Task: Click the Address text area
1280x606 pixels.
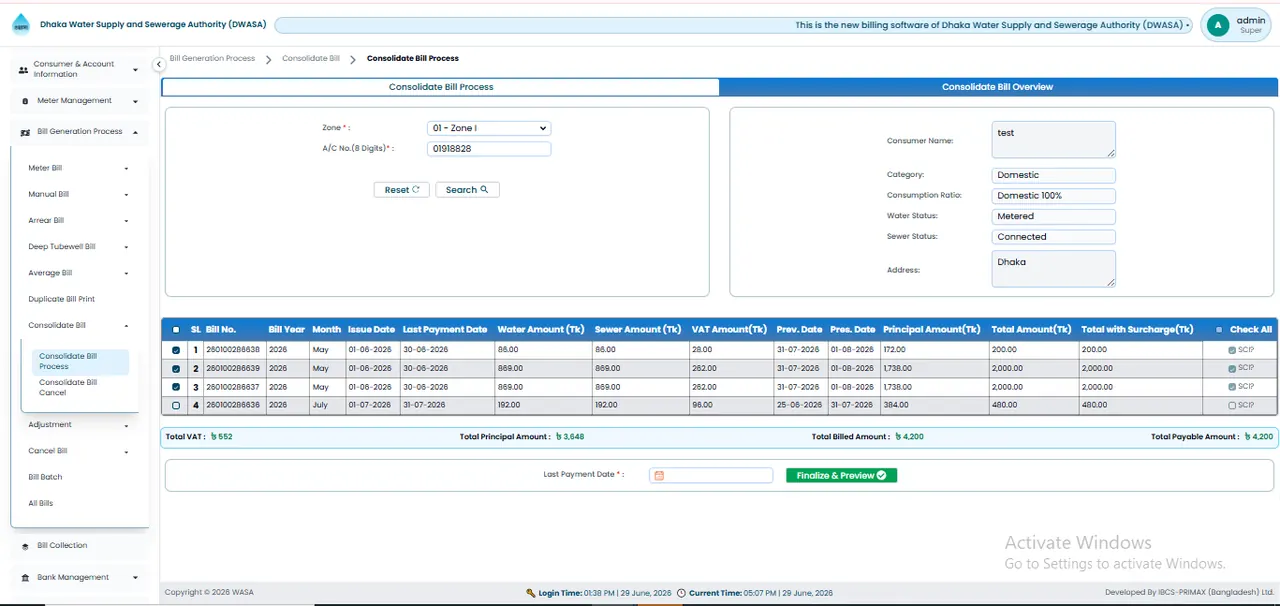Action: [1054, 269]
